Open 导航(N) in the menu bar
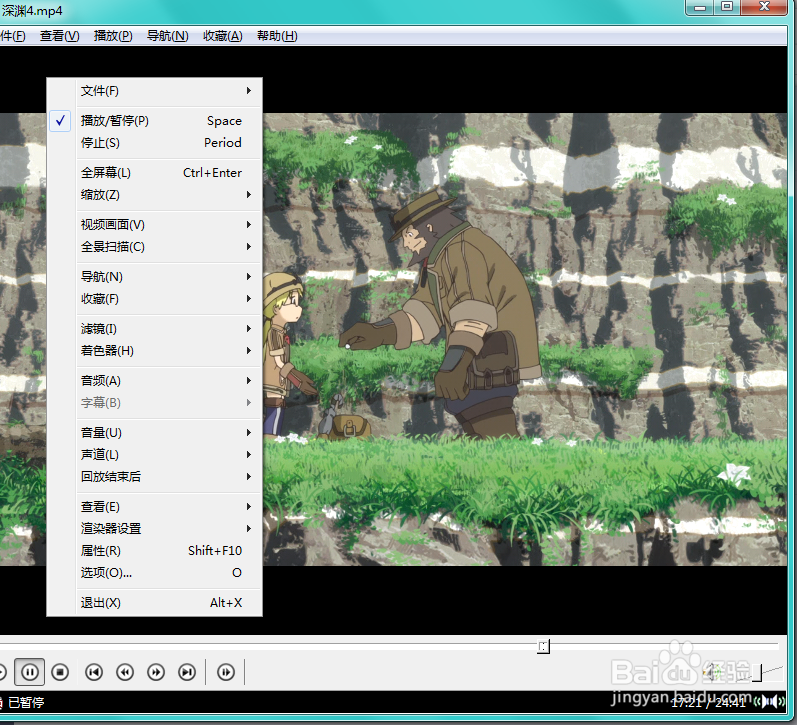This screenshot has width=797, height=725. point(167,36)
